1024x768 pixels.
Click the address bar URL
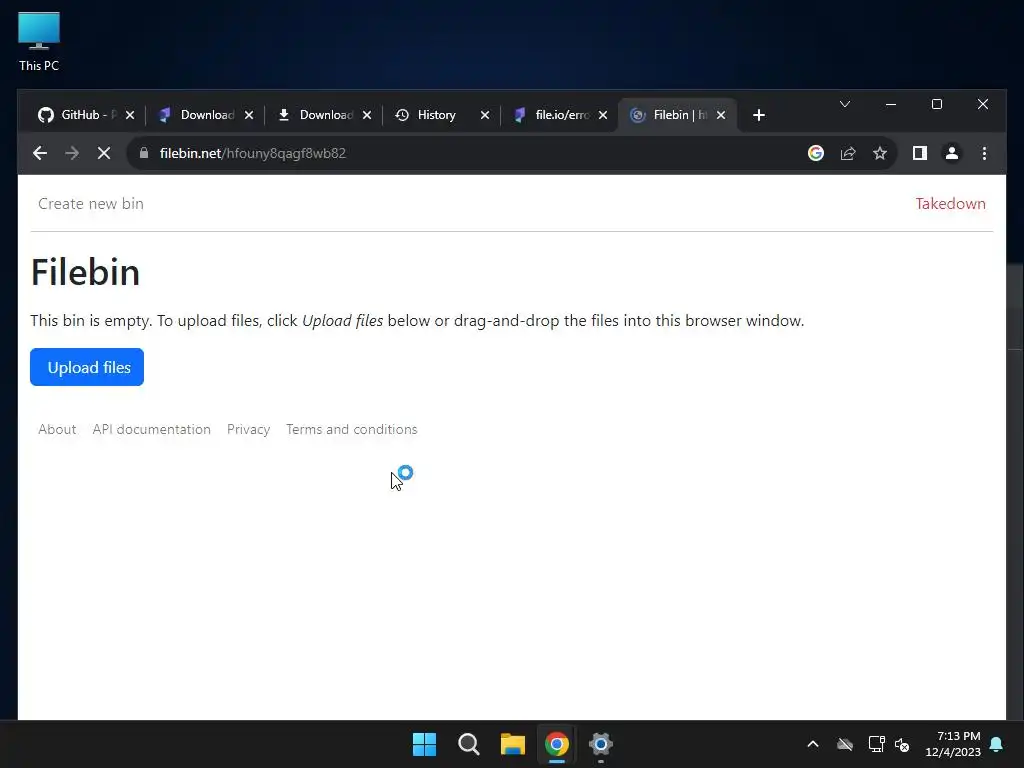pos(253,153)
